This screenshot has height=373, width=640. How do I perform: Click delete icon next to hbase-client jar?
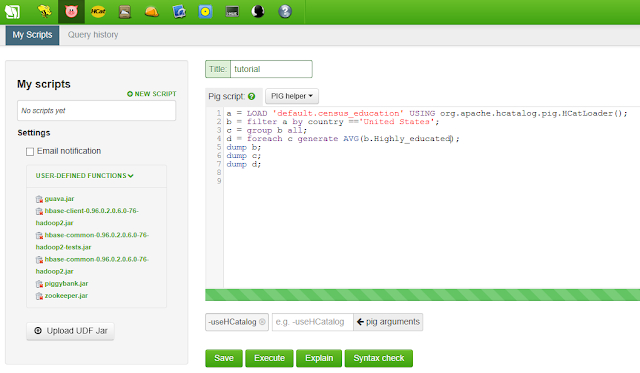point(39,211)
